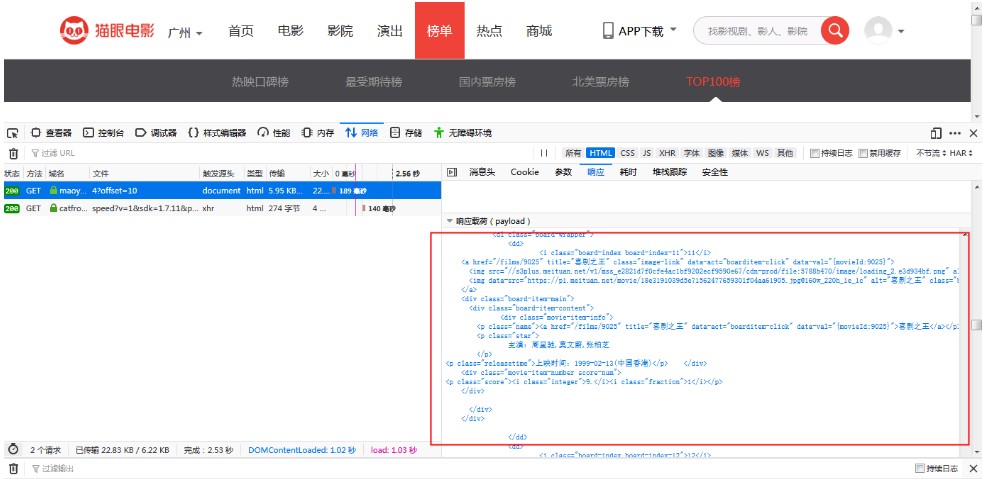This screenshot has height=479, width=983.
Task: Toggle the request details pane icon
Action: (452, 172)
